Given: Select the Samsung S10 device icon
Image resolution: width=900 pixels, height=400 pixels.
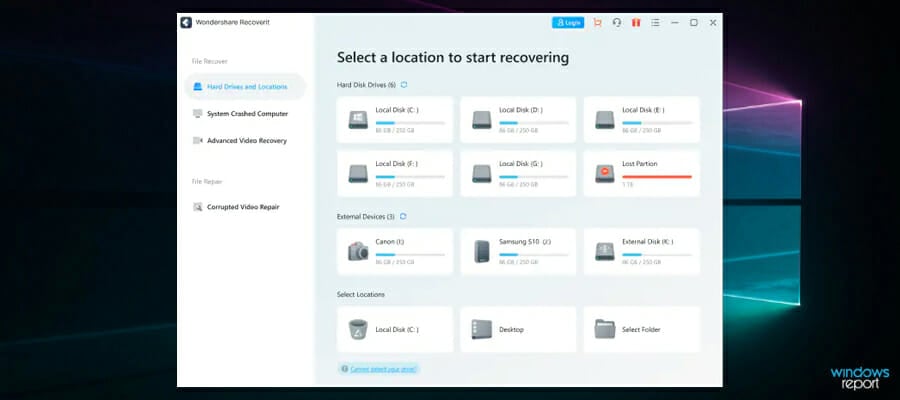Looking at the screenshot, I should pyautogui.click(x=482, y=251).
